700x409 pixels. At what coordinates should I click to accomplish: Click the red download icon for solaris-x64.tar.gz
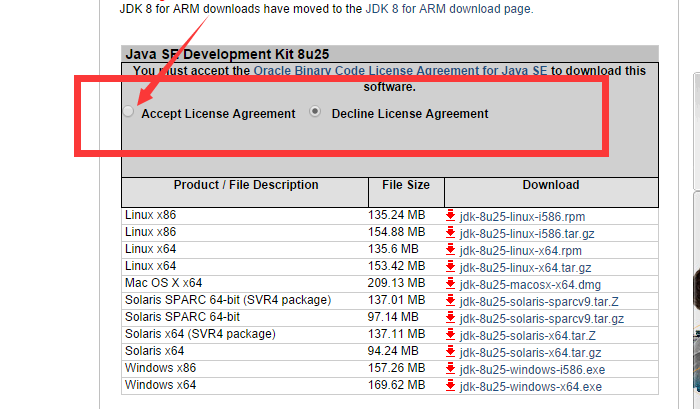(x=450, y=351)
